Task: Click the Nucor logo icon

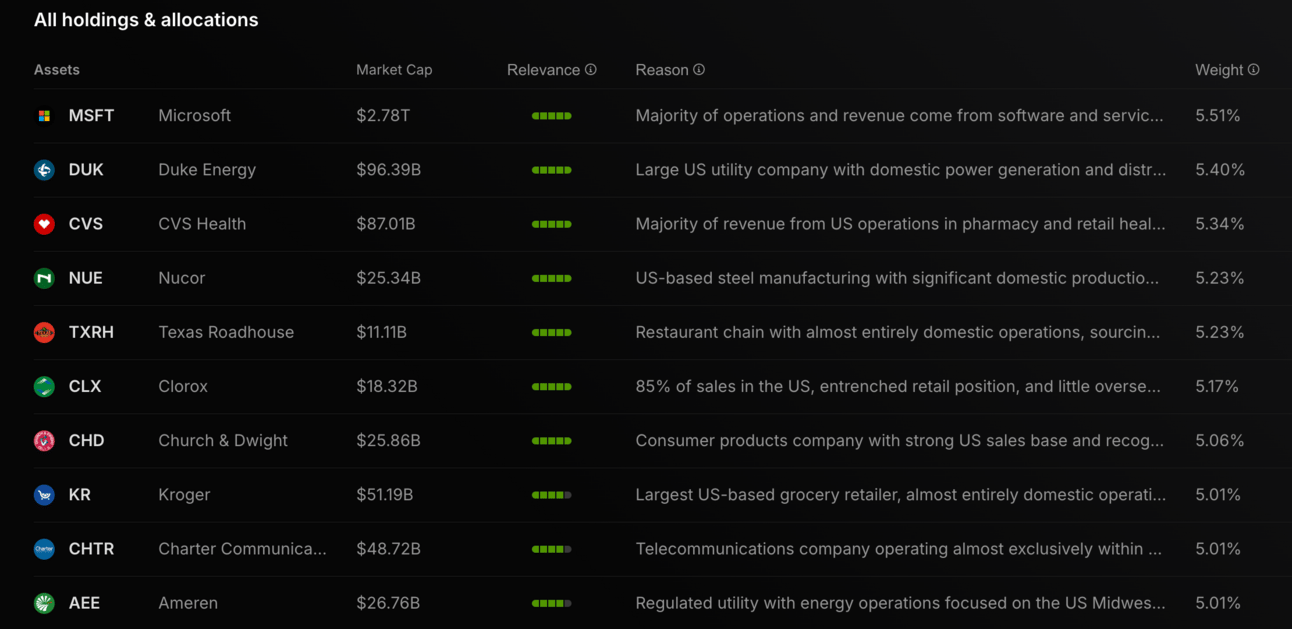Action: 44,278
